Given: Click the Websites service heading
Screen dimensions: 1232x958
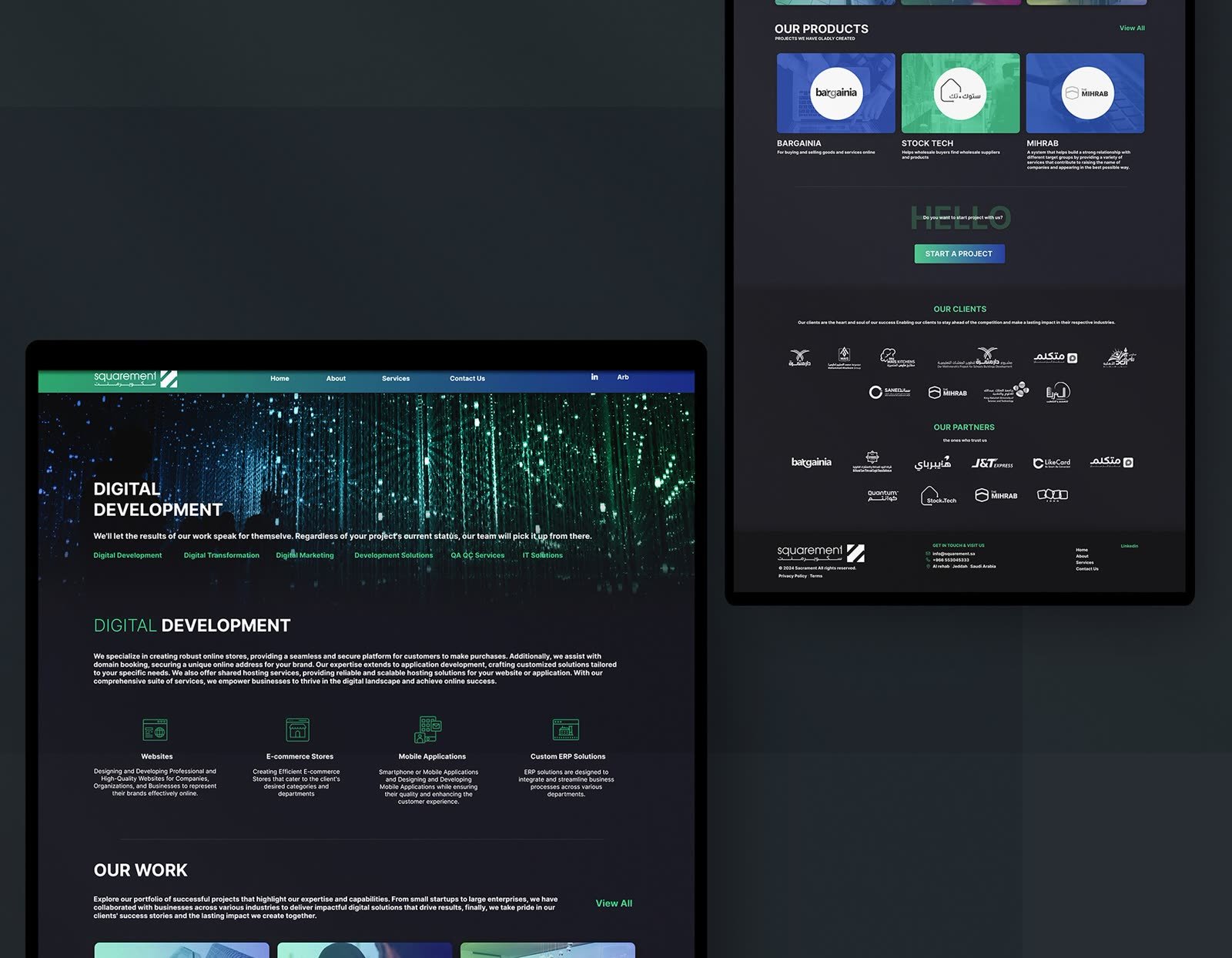Looking at the screenshot, I should click(x=157, y=756).
